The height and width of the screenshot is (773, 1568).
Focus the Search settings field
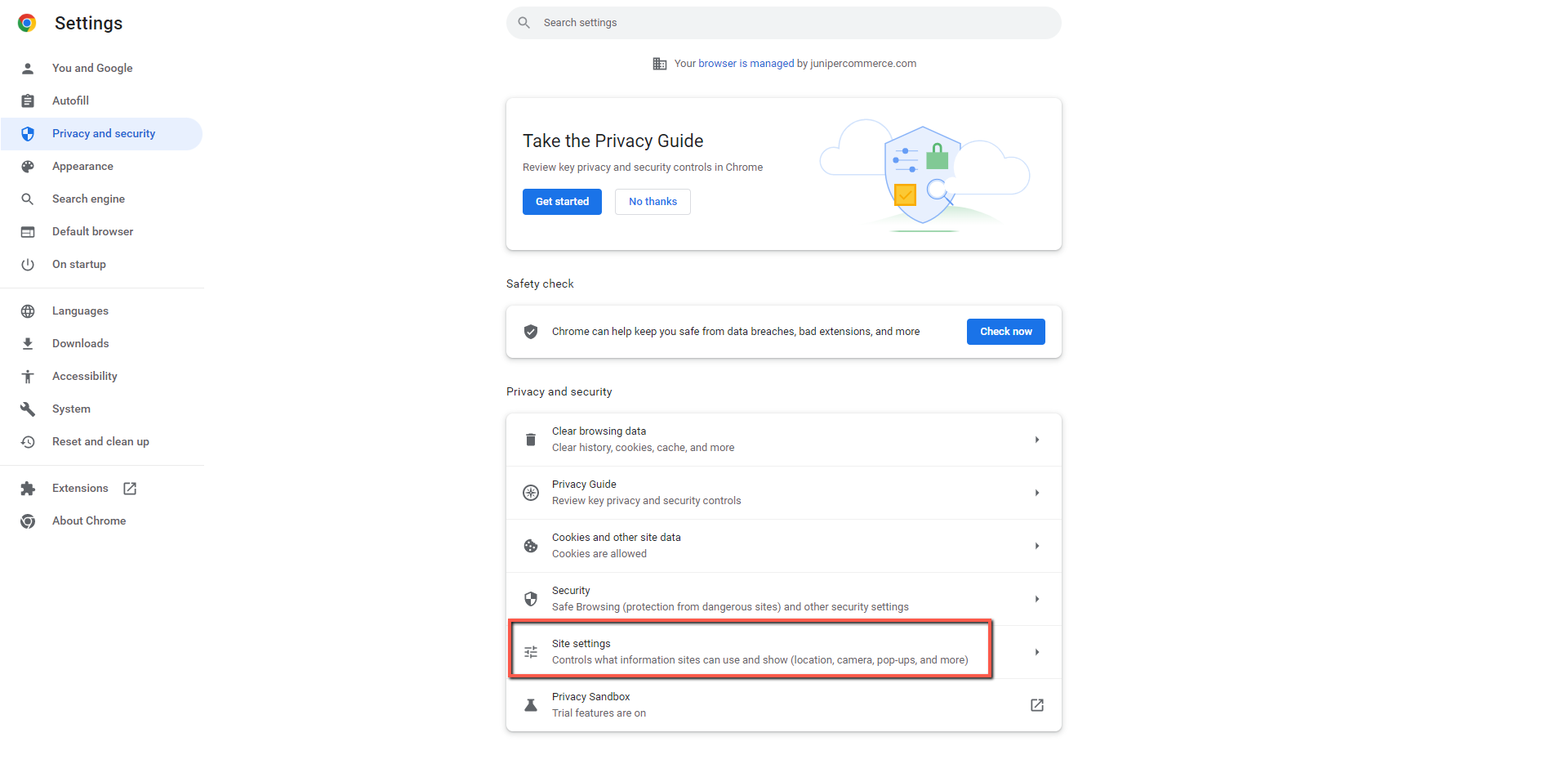(784, 23)
